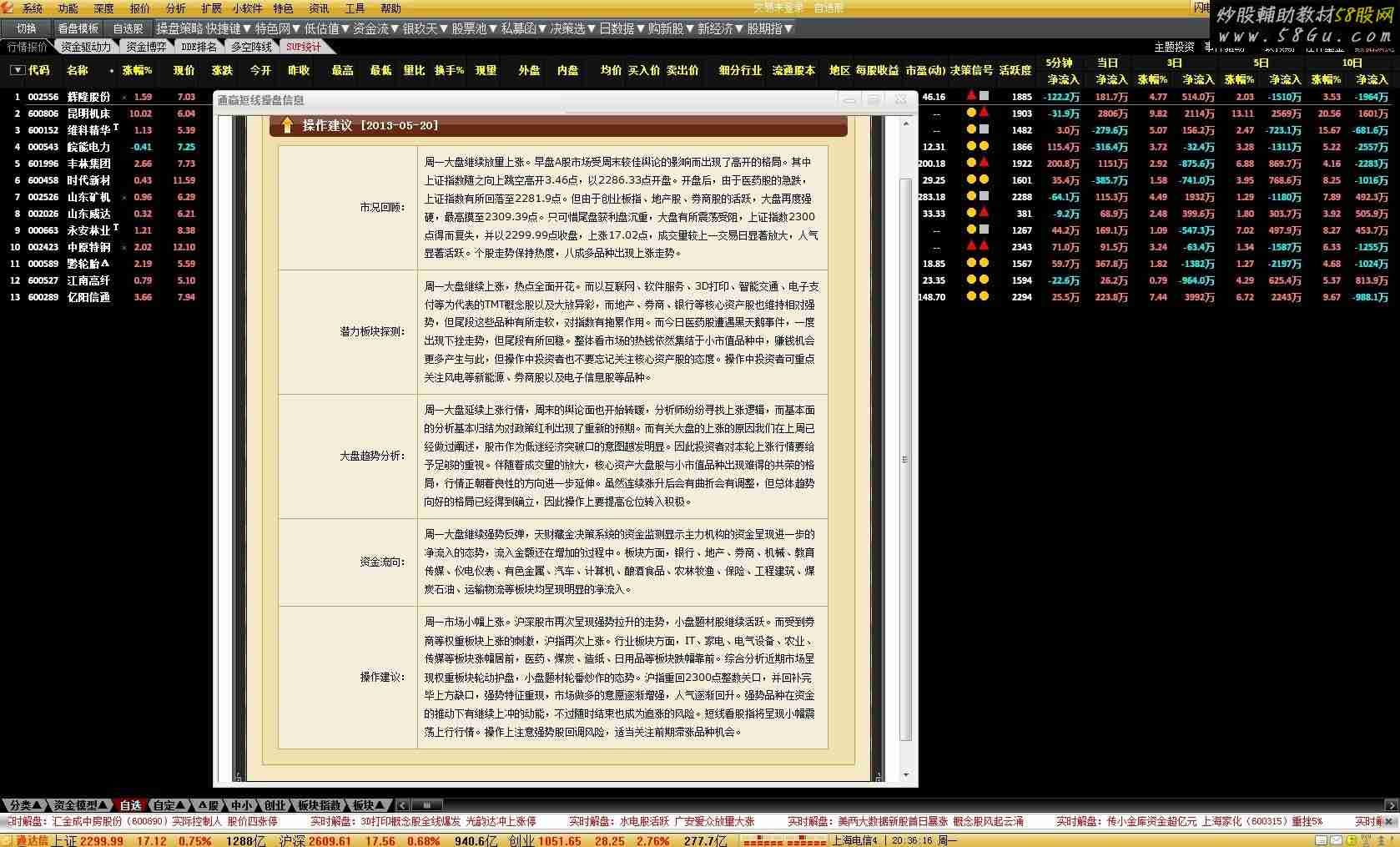This screenshot has width=1400, height=847.
Task: Open the 特色网 dropdown
Action: (278, 28)
